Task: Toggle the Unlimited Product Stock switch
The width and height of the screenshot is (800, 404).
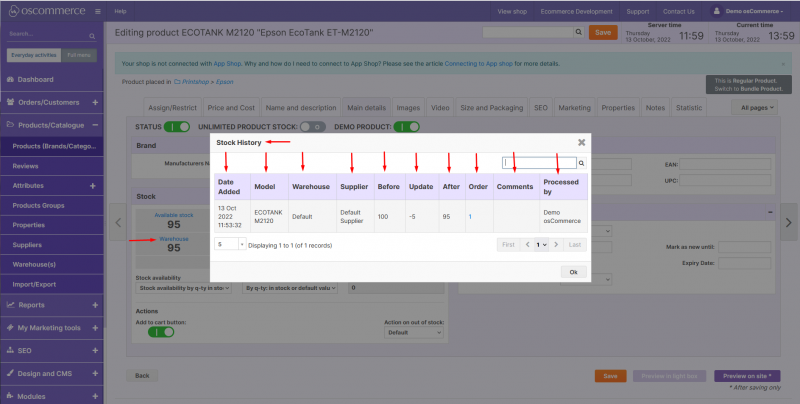Action: point(312,127)
